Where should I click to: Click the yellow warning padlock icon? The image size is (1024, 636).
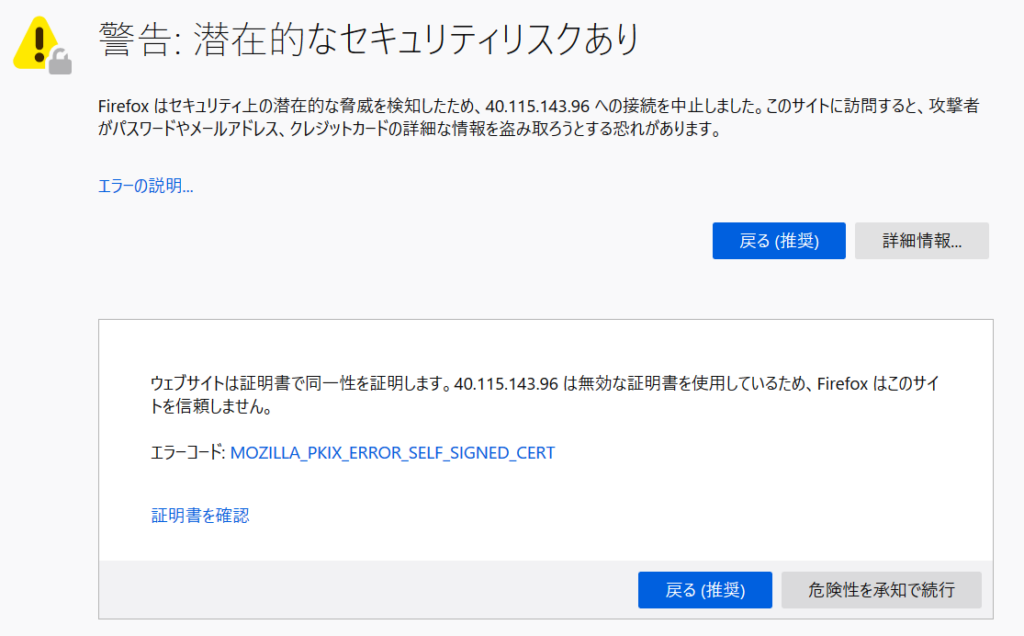pos(42,44)
